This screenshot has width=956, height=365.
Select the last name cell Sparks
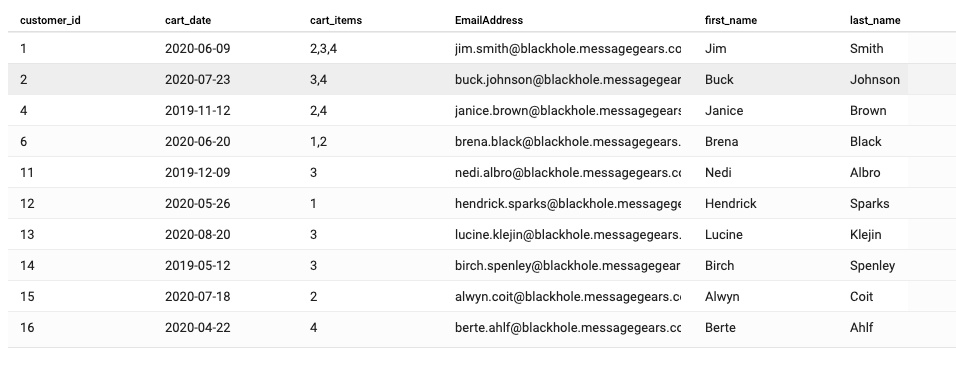(x=869, y=204)
